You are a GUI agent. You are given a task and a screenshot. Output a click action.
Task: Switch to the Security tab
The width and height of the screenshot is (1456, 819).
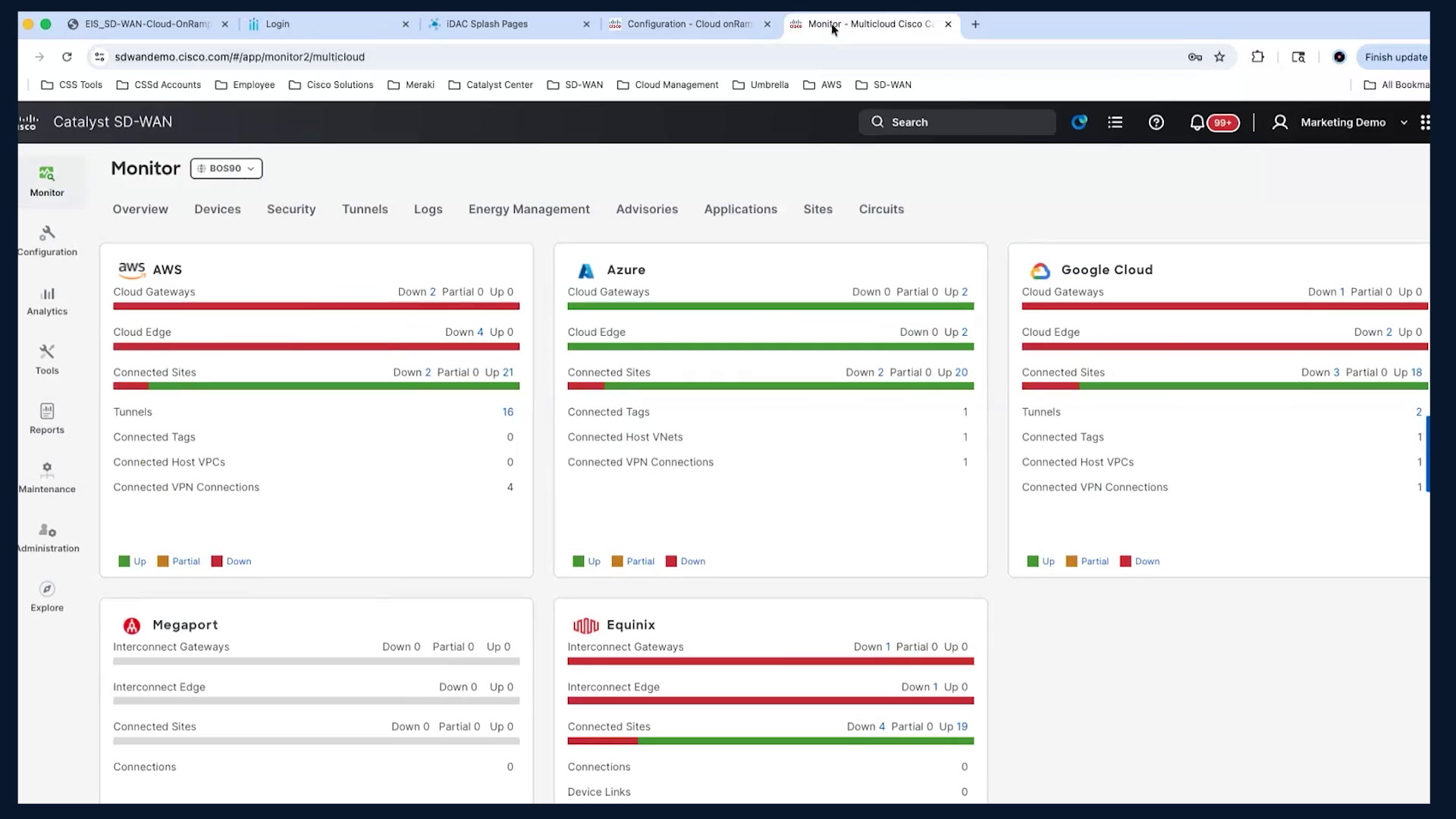[291, 209]
